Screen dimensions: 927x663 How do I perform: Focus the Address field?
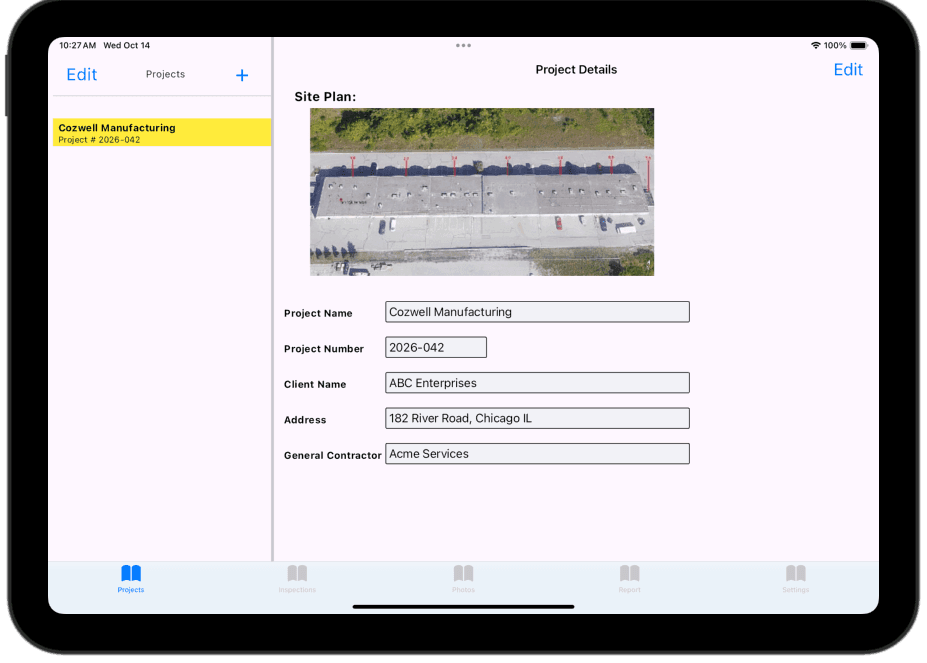(537, 418)
